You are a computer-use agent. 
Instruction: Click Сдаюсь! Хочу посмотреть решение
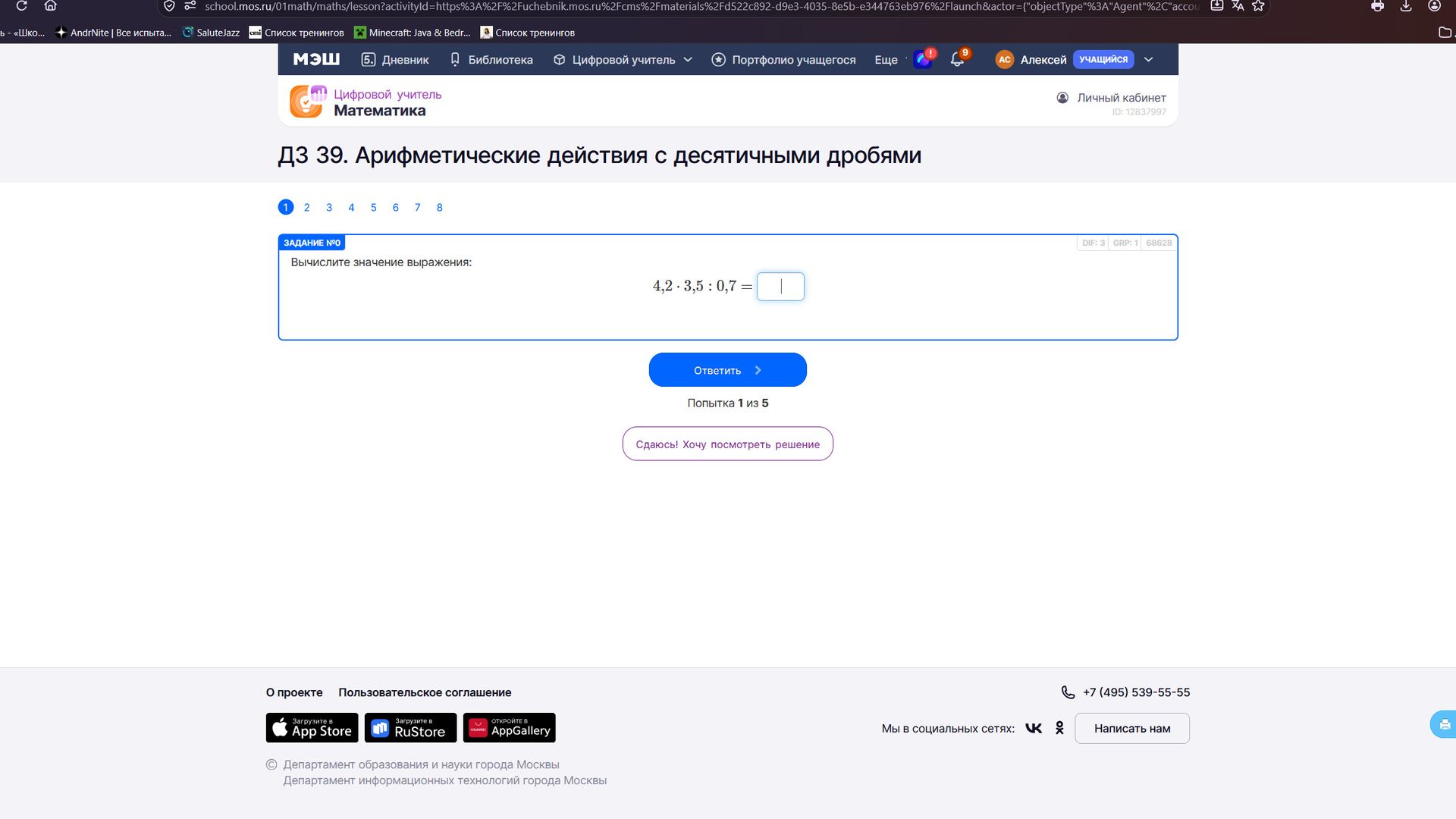pyautogui.click(x=728, y=444)
